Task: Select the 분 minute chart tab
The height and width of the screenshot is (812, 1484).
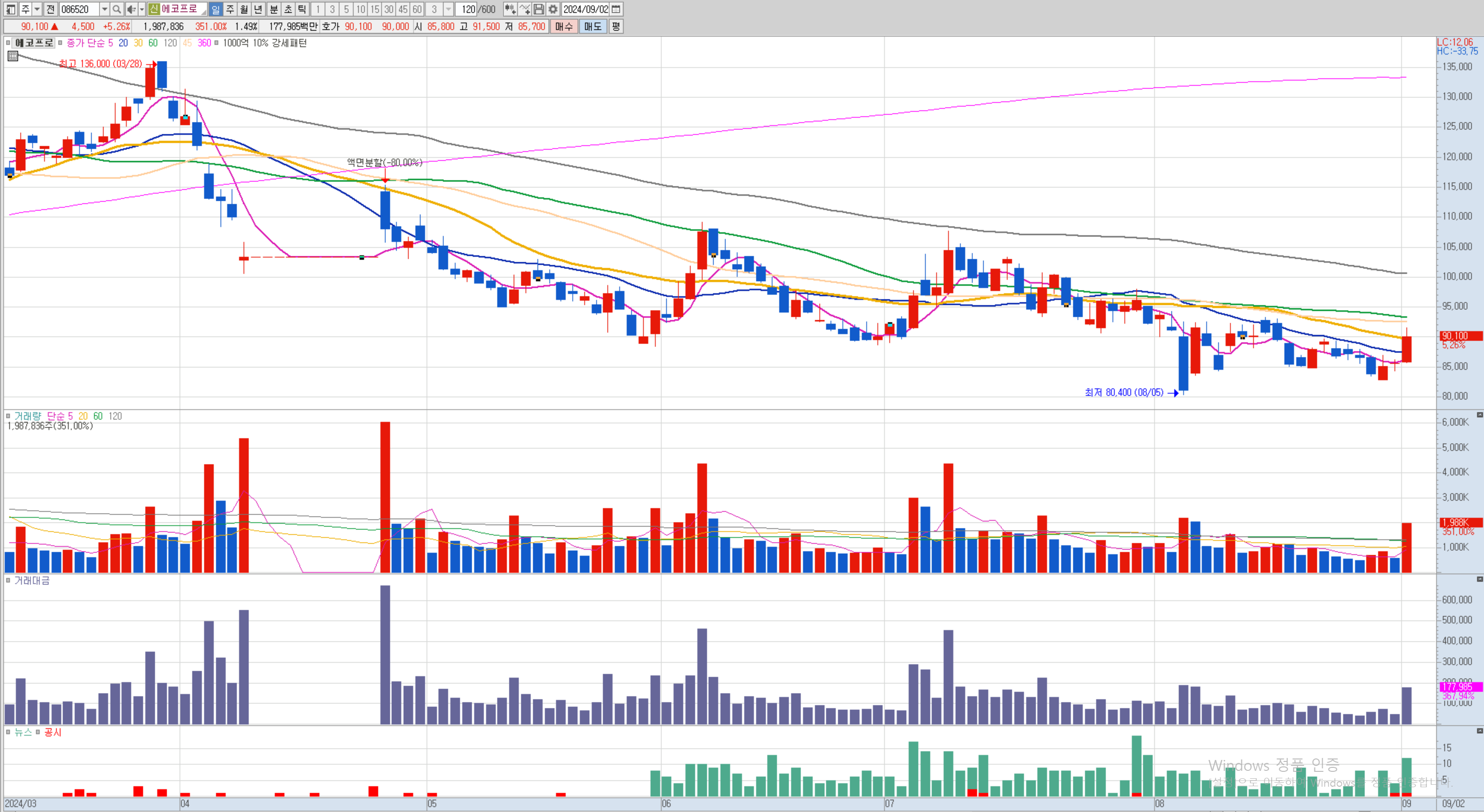Action: (274, 9)
